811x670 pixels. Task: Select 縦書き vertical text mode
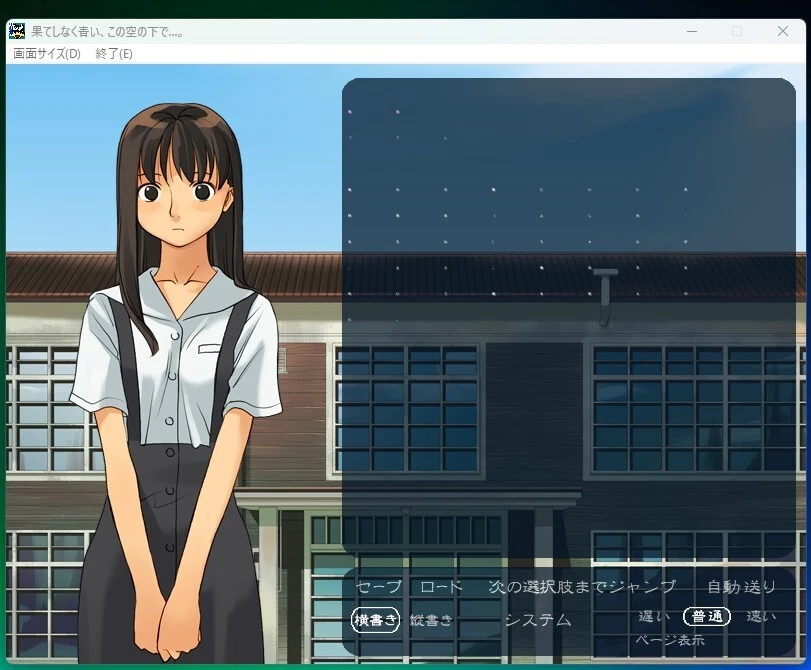(431, 620)
